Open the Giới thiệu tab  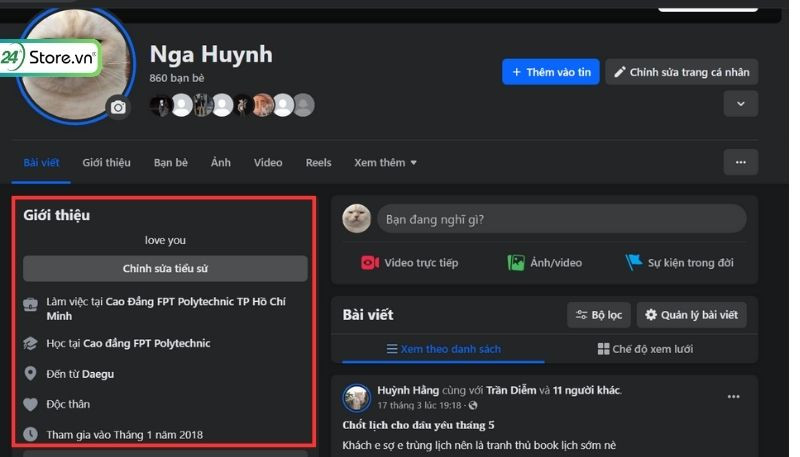coord(106,163)
